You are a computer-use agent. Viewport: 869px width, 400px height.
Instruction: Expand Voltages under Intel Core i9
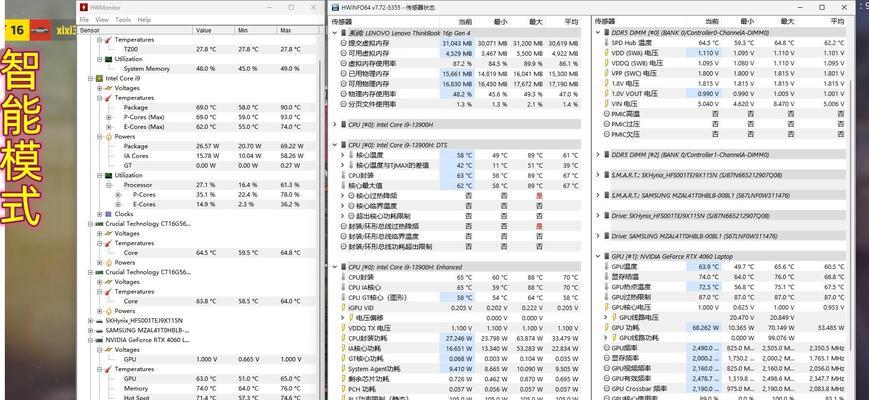click(x=99, y=88)
